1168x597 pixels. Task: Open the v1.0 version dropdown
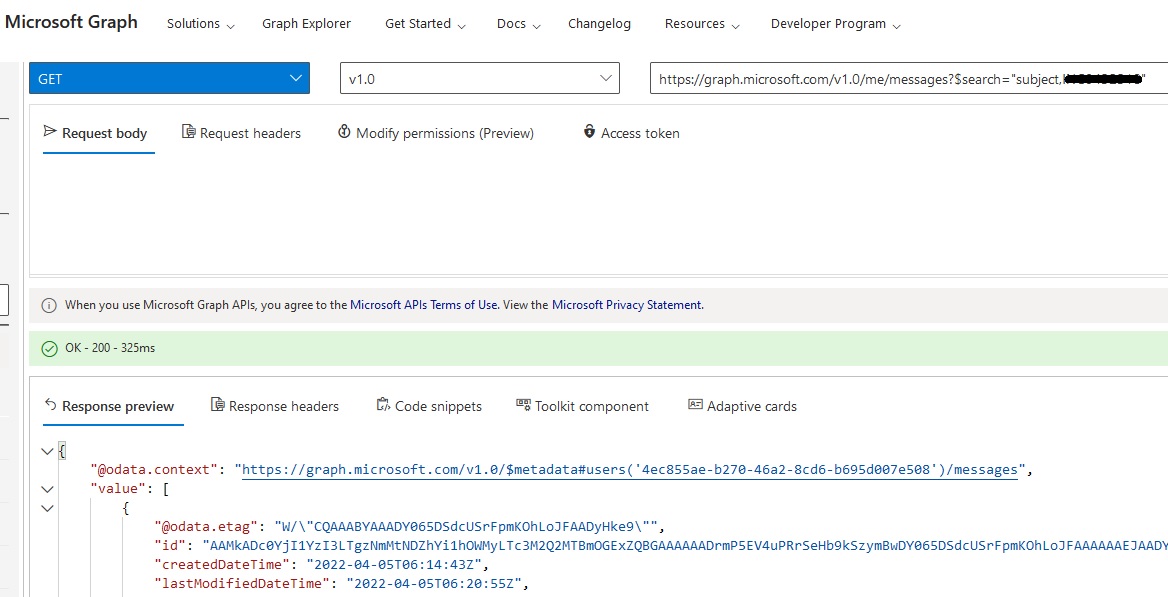click(x=480, y=78)
